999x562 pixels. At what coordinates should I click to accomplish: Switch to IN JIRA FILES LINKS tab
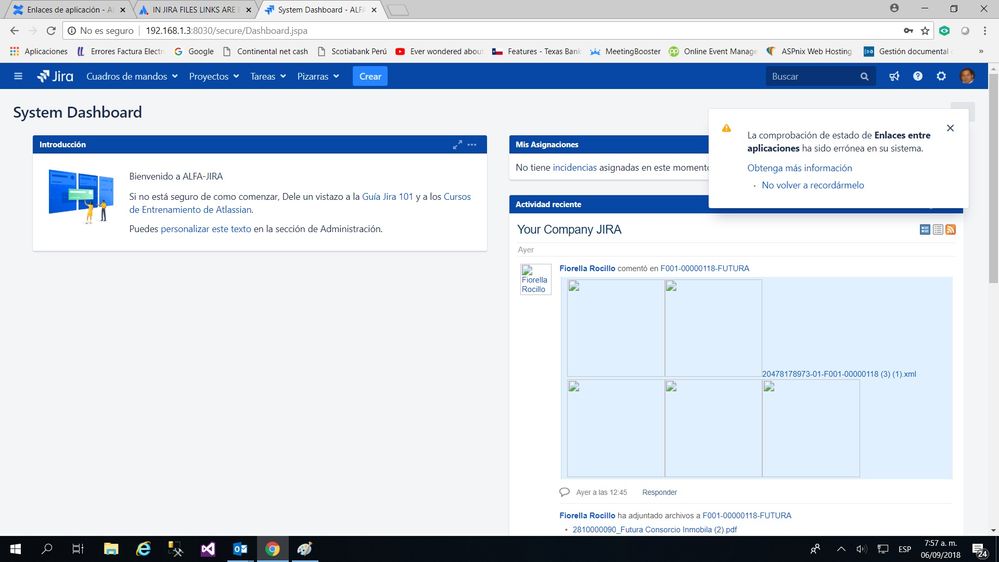tap(196, 10)
